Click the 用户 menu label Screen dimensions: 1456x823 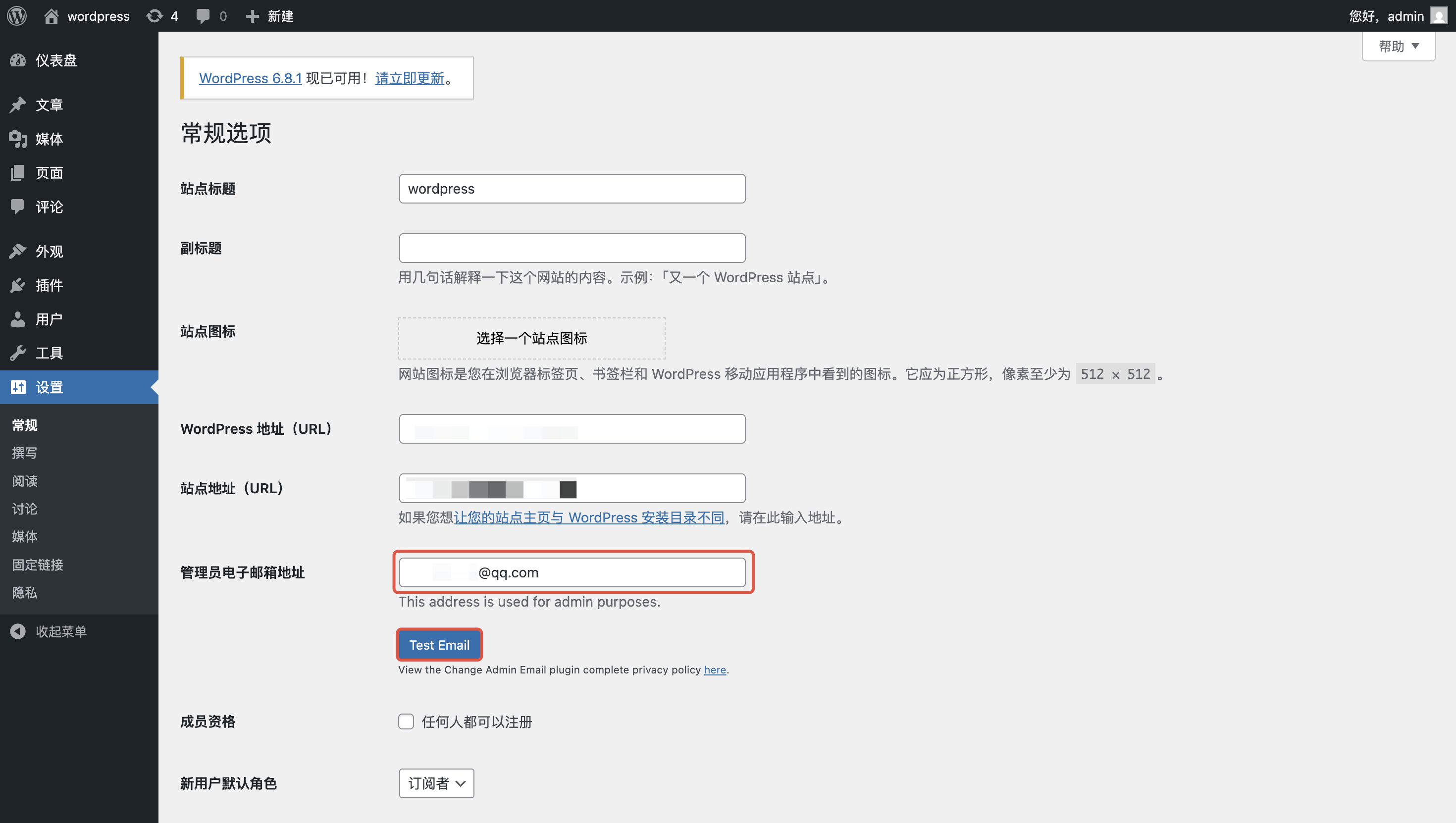click(49, 319)
